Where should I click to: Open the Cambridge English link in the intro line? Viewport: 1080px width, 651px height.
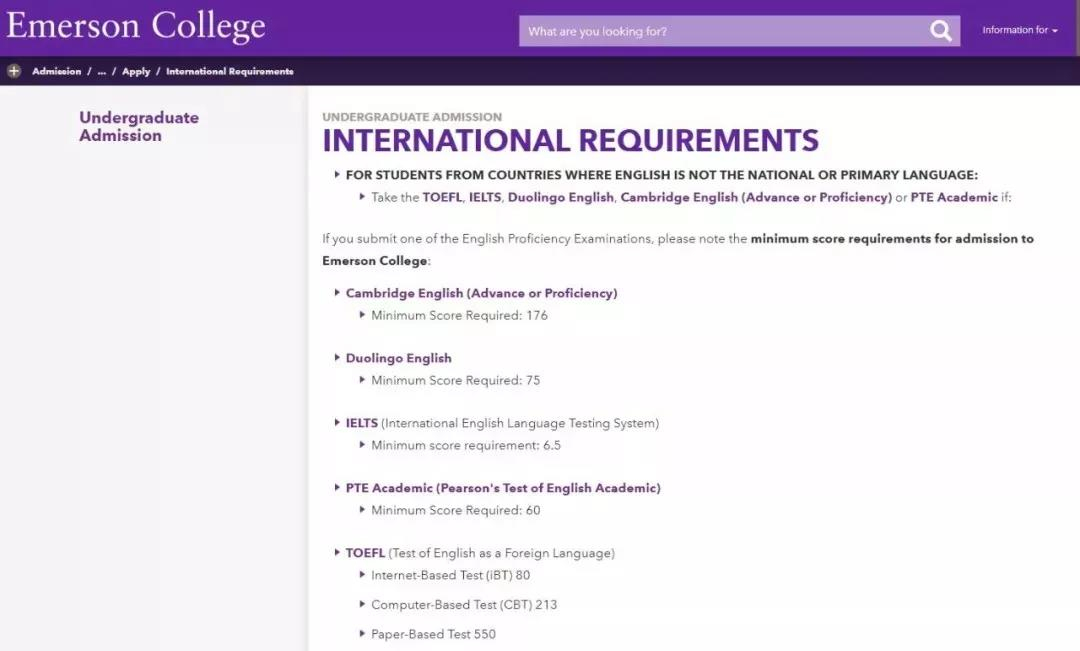point(756,197)
